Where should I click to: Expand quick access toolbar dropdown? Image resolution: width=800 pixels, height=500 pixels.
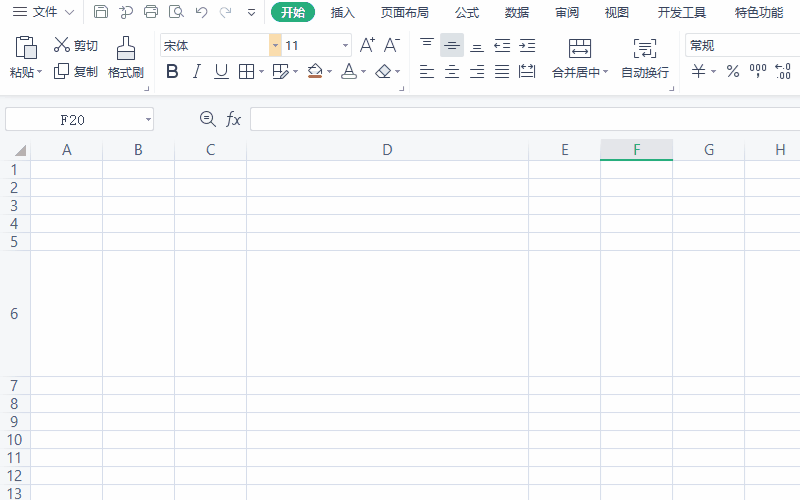[x=251, y=12]
